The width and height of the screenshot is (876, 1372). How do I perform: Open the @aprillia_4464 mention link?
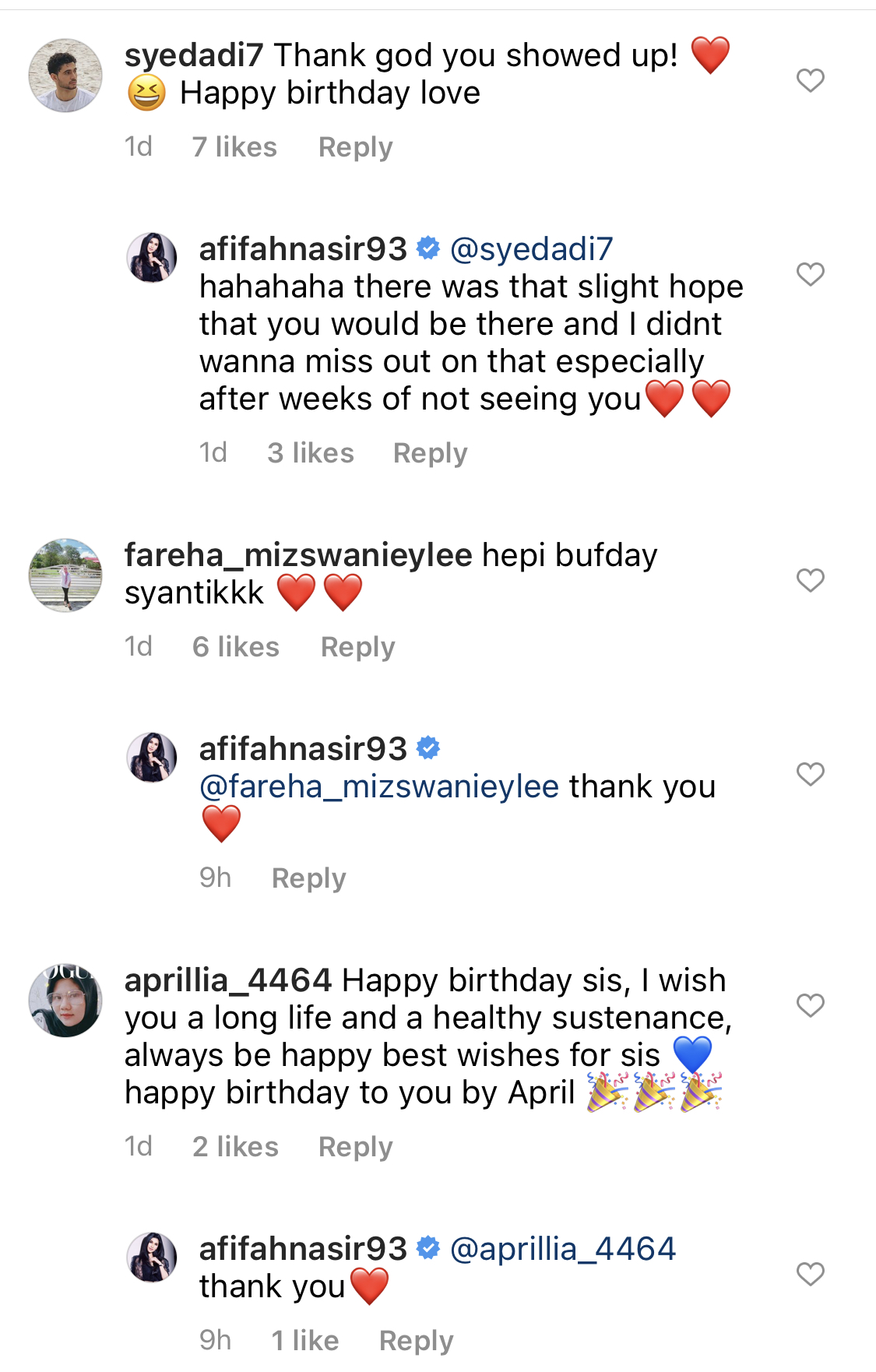pyautogui.click(x=562, y=1249)
